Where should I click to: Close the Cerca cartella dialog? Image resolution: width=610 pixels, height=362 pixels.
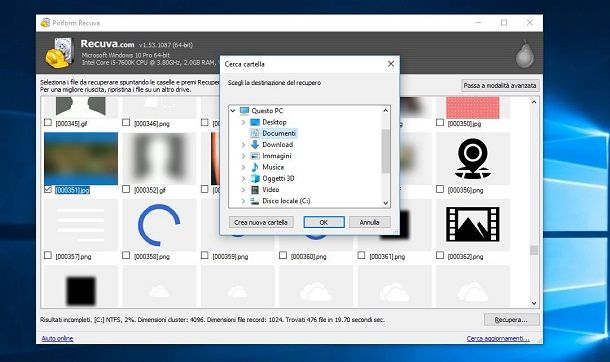click(x=391, y=64)
